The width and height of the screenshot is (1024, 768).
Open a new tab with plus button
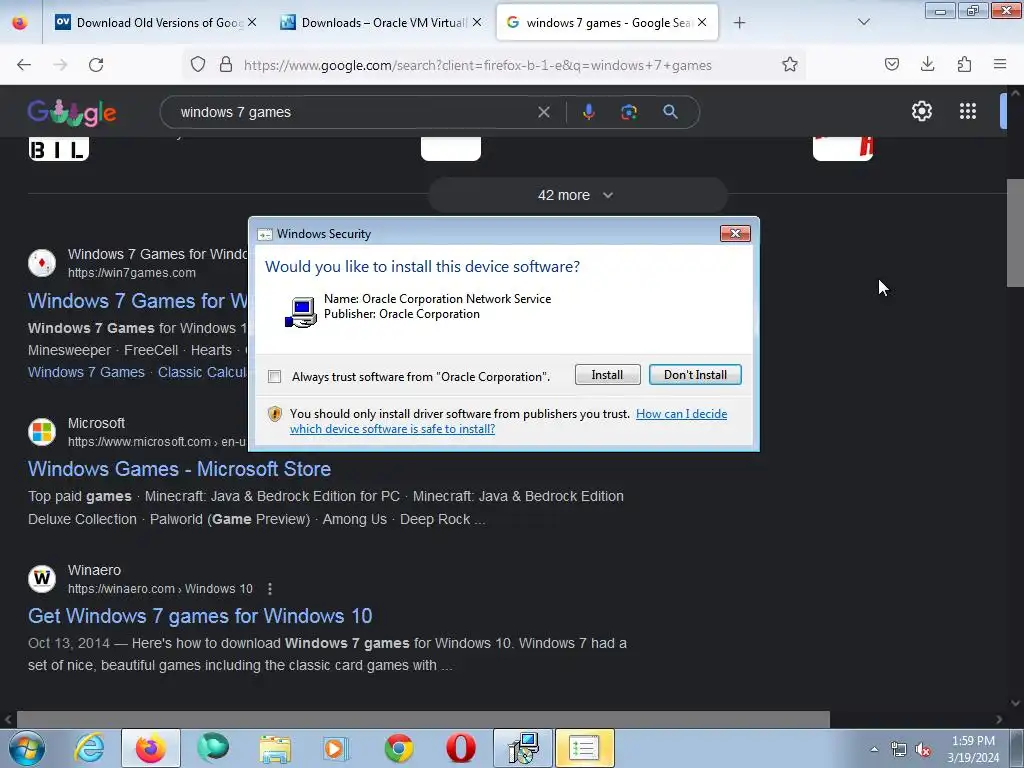coord(739,23)
